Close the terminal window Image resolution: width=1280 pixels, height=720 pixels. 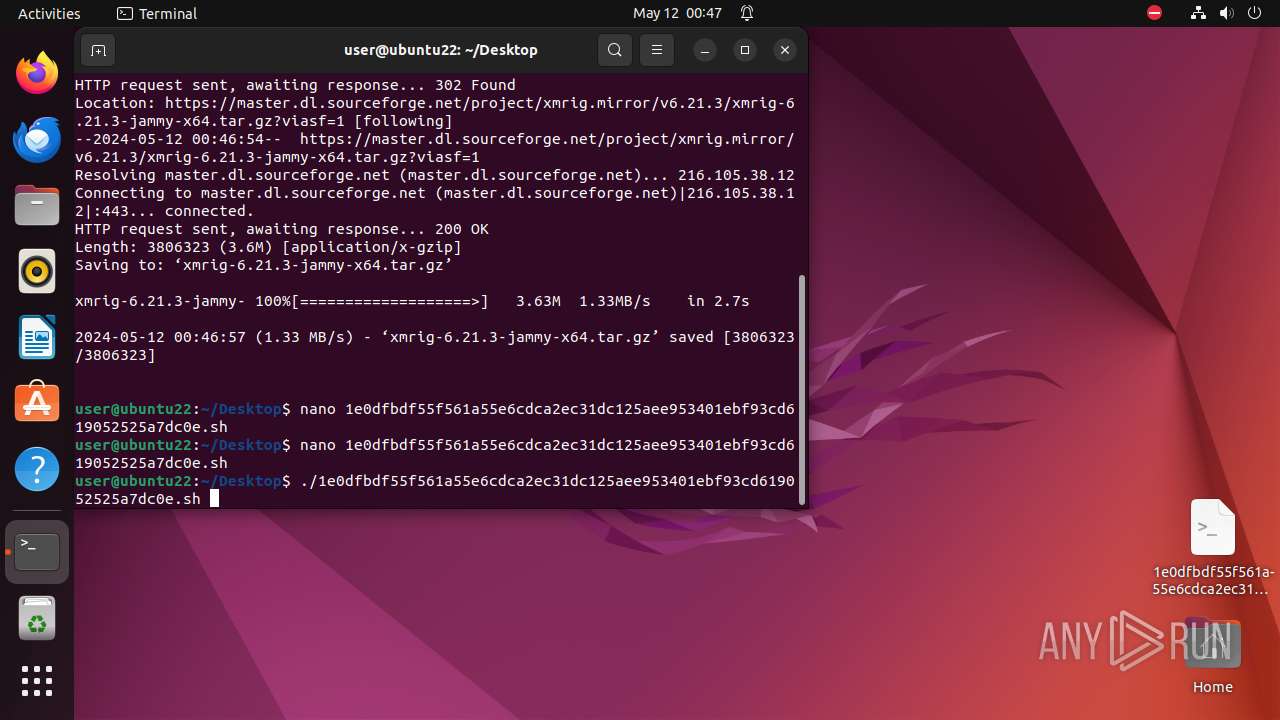785,50
